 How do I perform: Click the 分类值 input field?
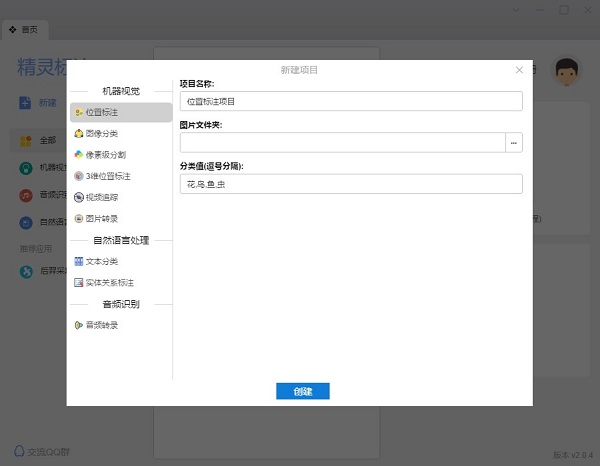click(350, 184)
